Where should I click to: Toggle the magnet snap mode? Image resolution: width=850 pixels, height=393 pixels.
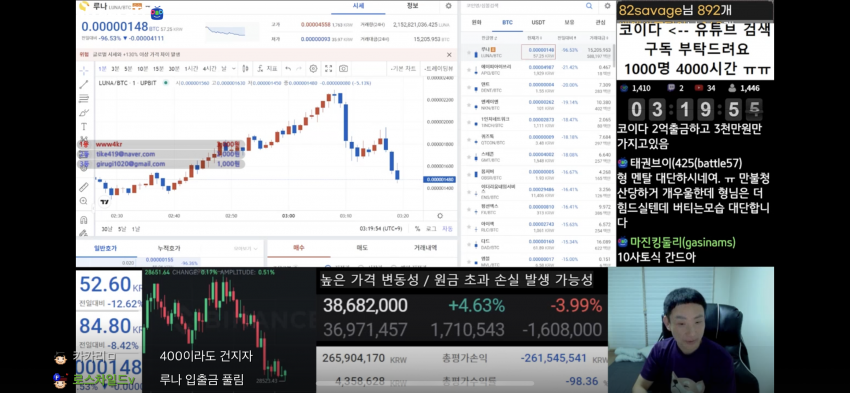coord(83,220)
